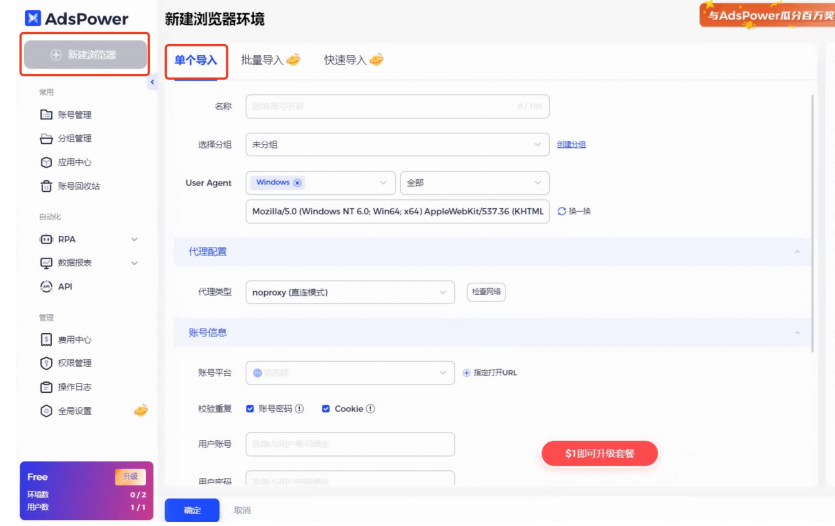The width and height of the screenshot is (835, 526).
Task: Open the API sidebar icon
Action: [x=46, y=286]
